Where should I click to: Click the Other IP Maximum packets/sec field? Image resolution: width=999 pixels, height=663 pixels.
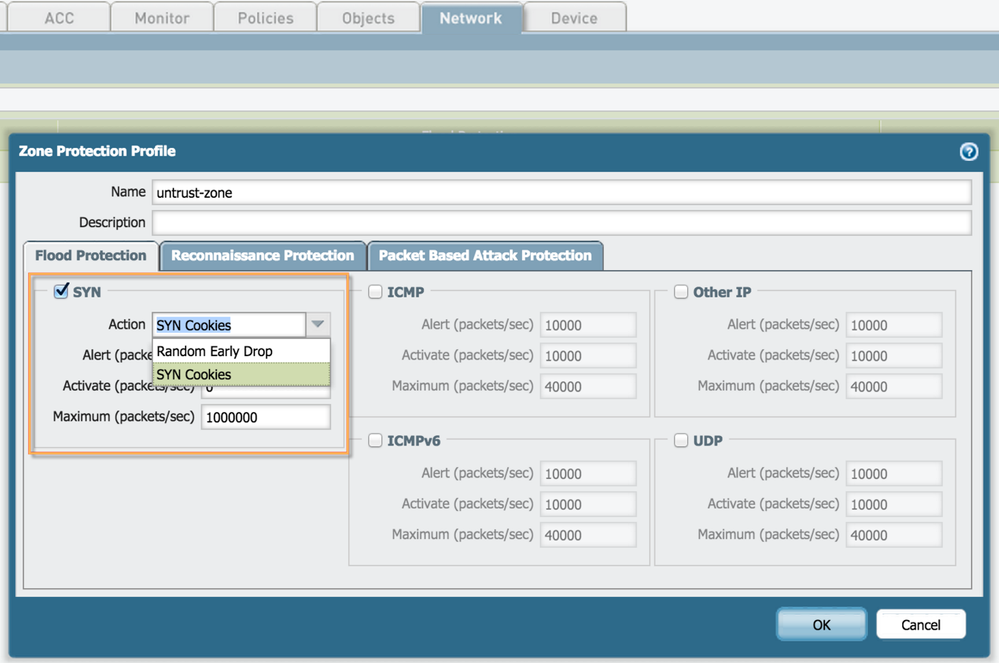[x=894, y=386]
